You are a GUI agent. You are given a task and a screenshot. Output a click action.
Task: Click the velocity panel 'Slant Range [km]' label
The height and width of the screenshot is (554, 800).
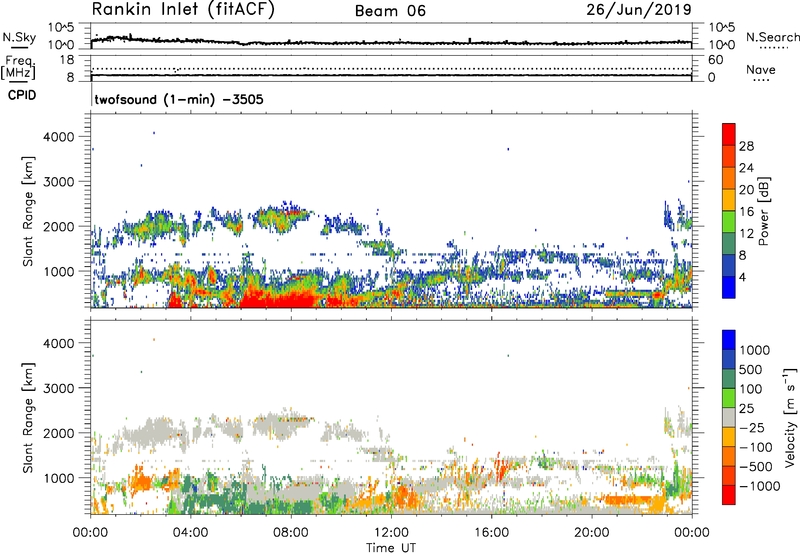point(28,418)
